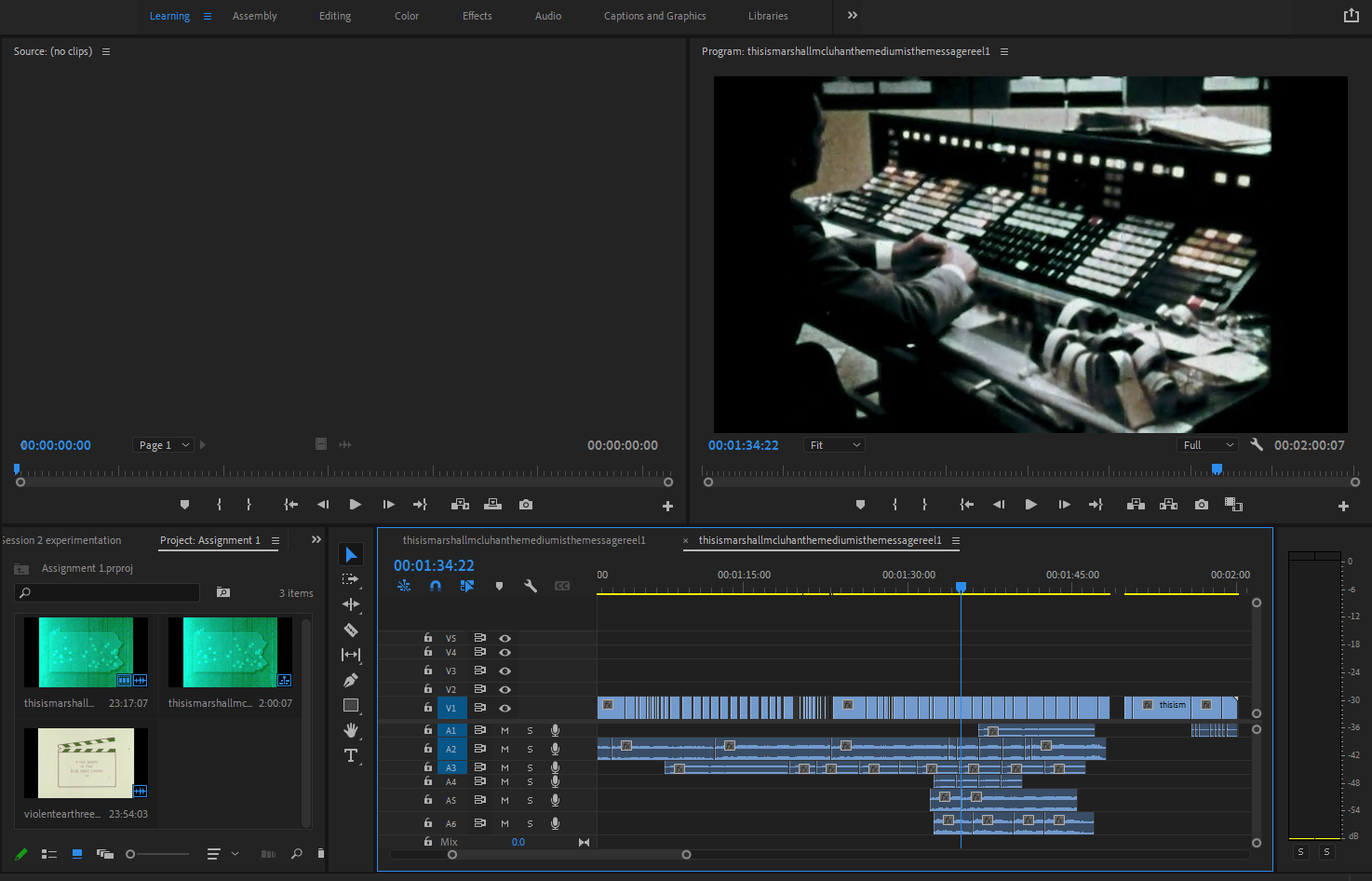Image resolution: width=1372 pixels, height=881 pixels.
Task: Play the sequence in Program monitor
Action: pyautogui.click(x=1030, y=505)
